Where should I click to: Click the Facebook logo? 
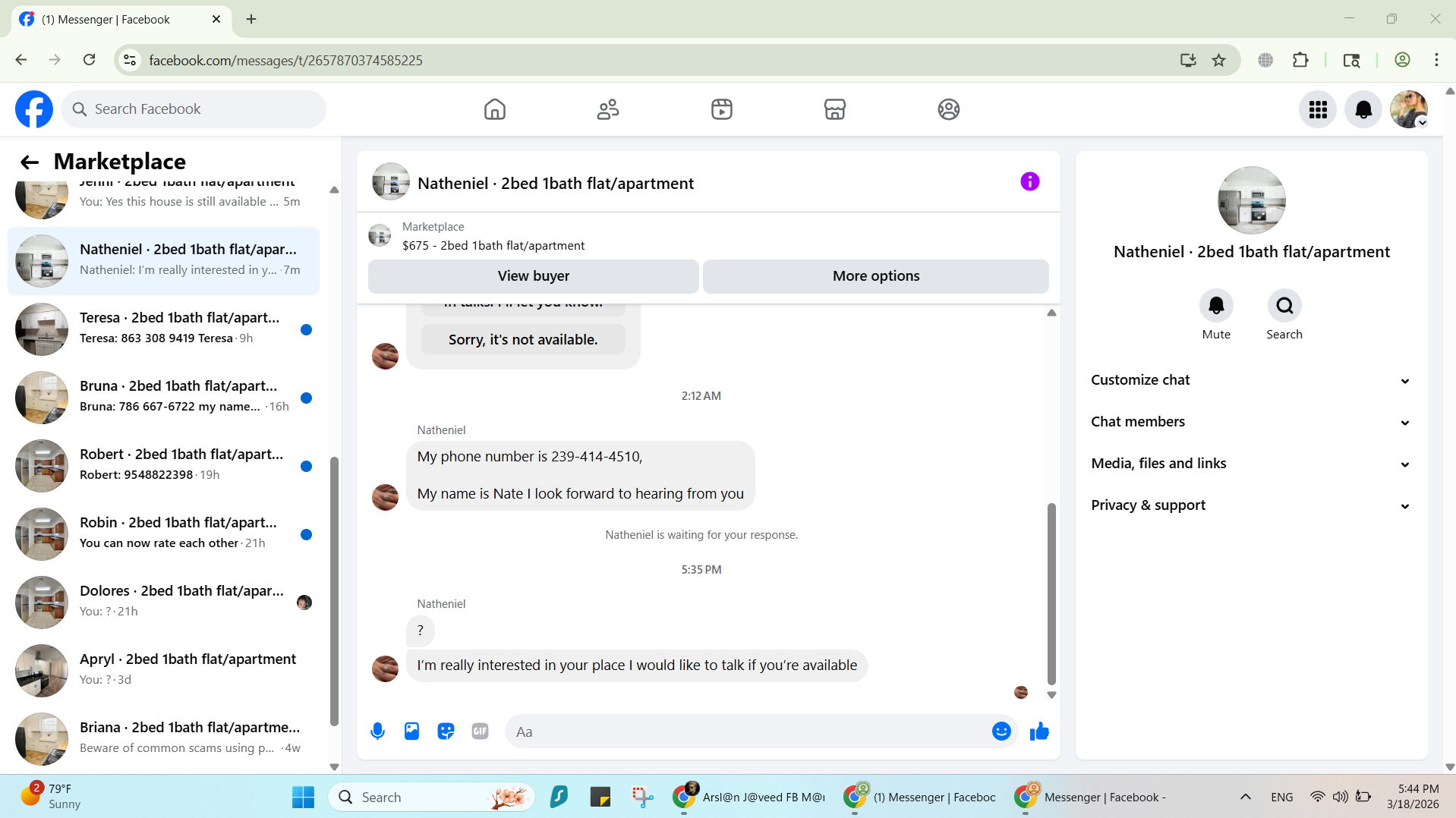click(34, 109)
